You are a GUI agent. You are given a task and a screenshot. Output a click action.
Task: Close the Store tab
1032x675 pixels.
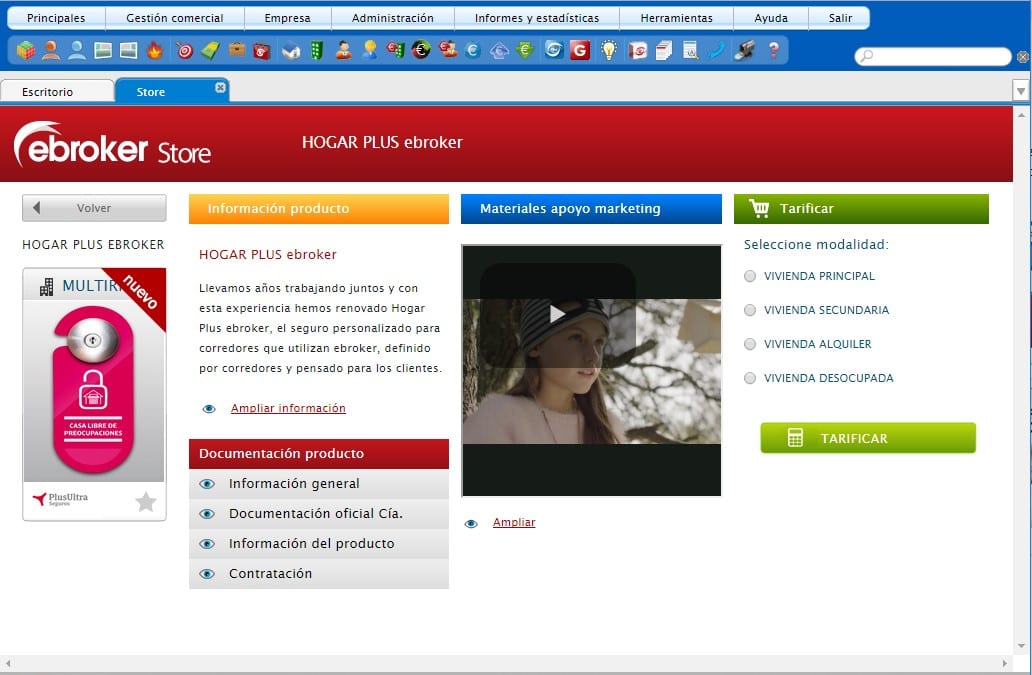point(220,88)
